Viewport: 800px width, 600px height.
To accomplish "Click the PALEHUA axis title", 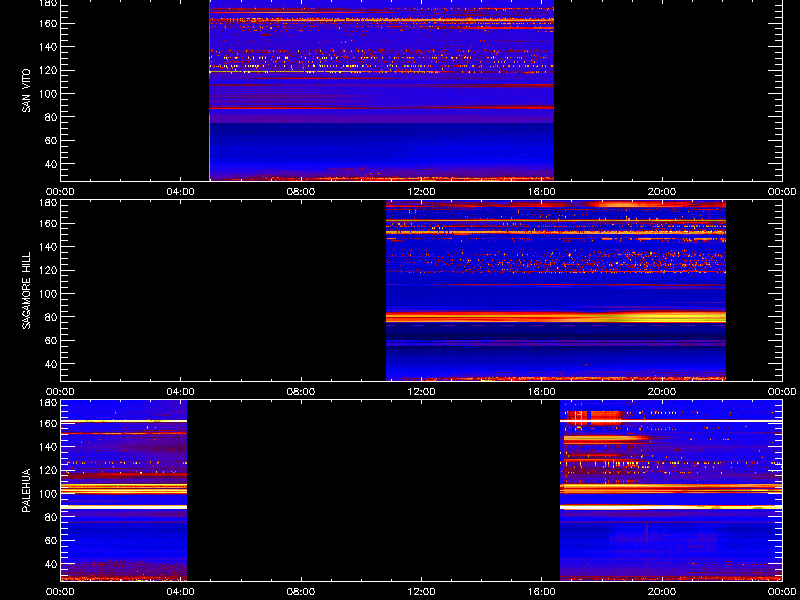I will 27,490.
